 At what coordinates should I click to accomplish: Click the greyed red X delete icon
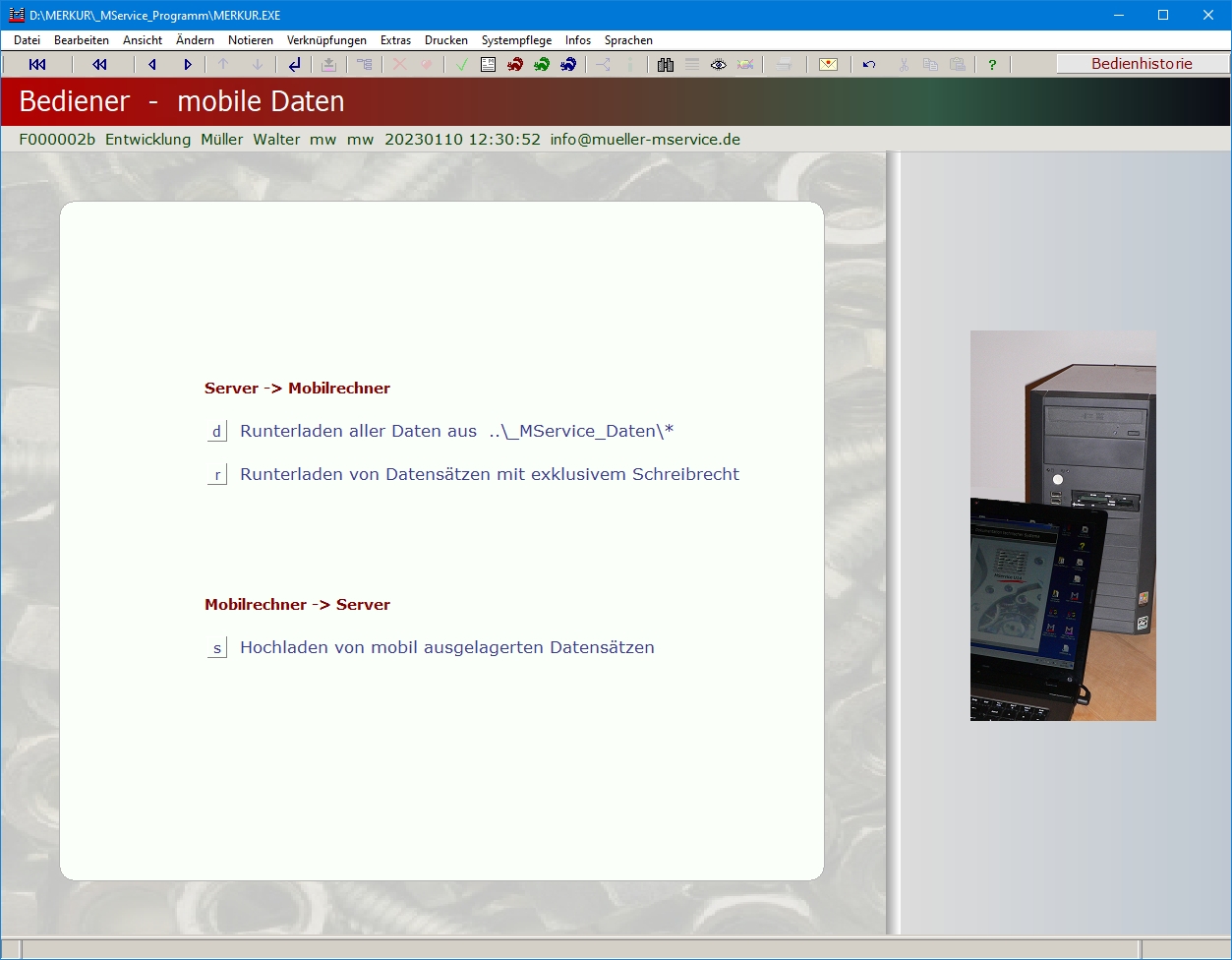399,65
